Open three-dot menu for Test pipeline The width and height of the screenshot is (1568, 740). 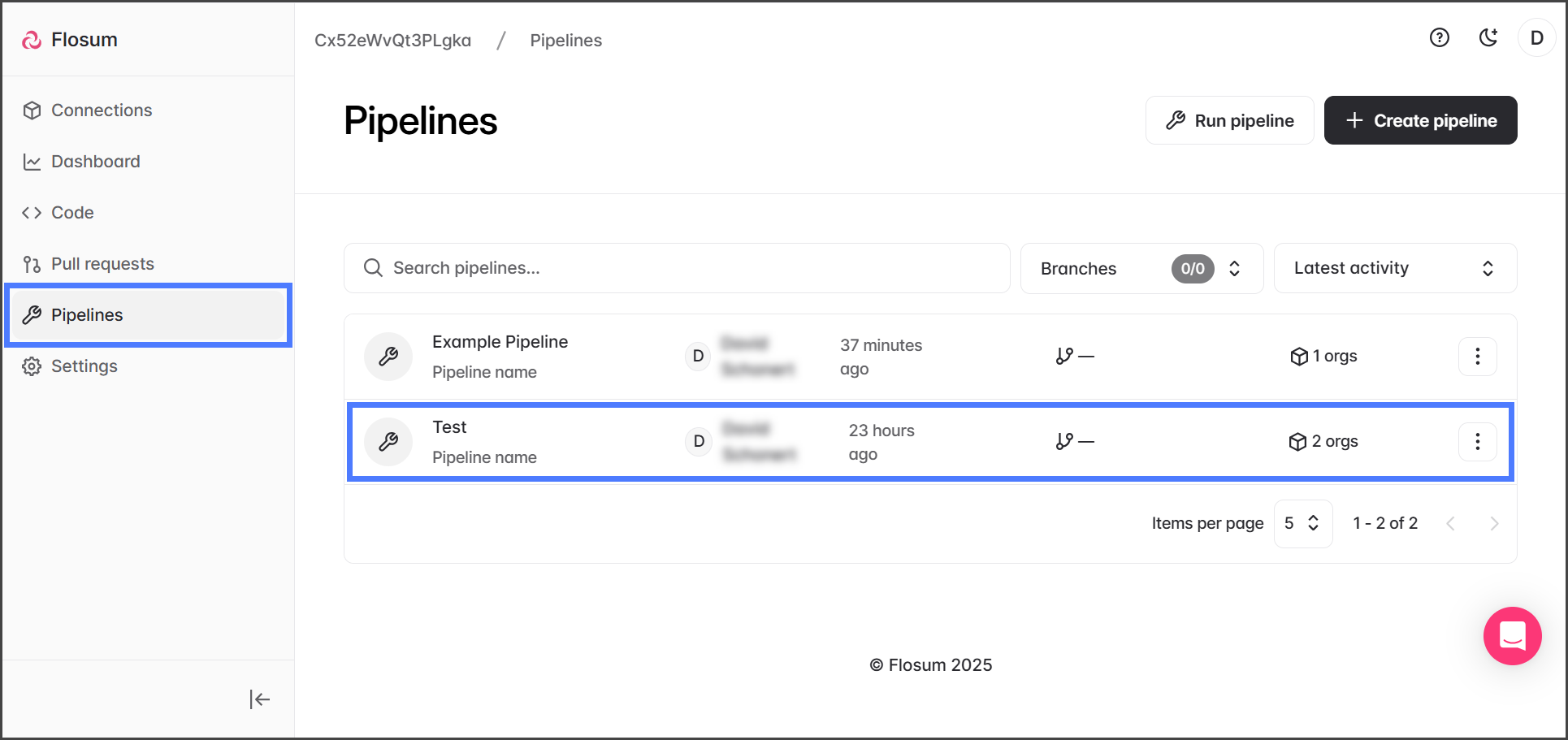tap(1477, 442)
